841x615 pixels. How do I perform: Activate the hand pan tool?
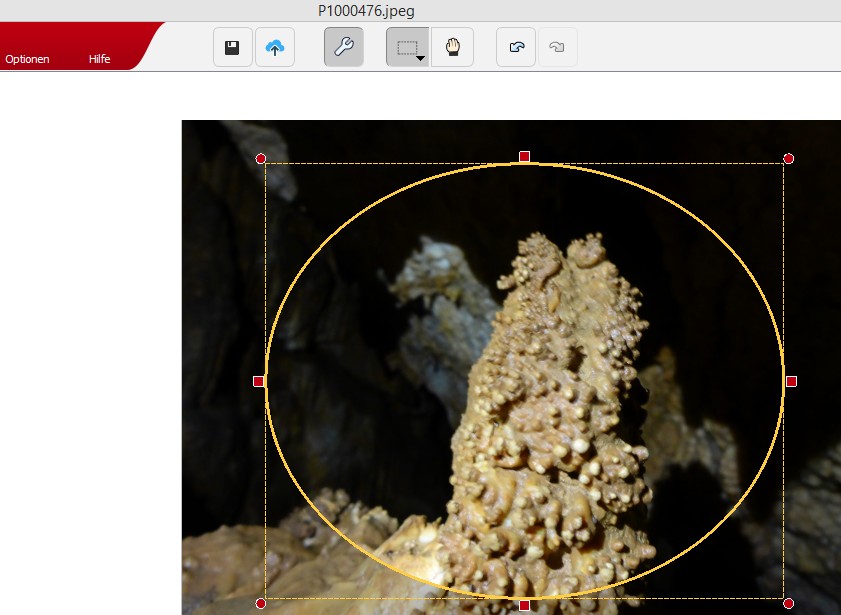[453, 47]
